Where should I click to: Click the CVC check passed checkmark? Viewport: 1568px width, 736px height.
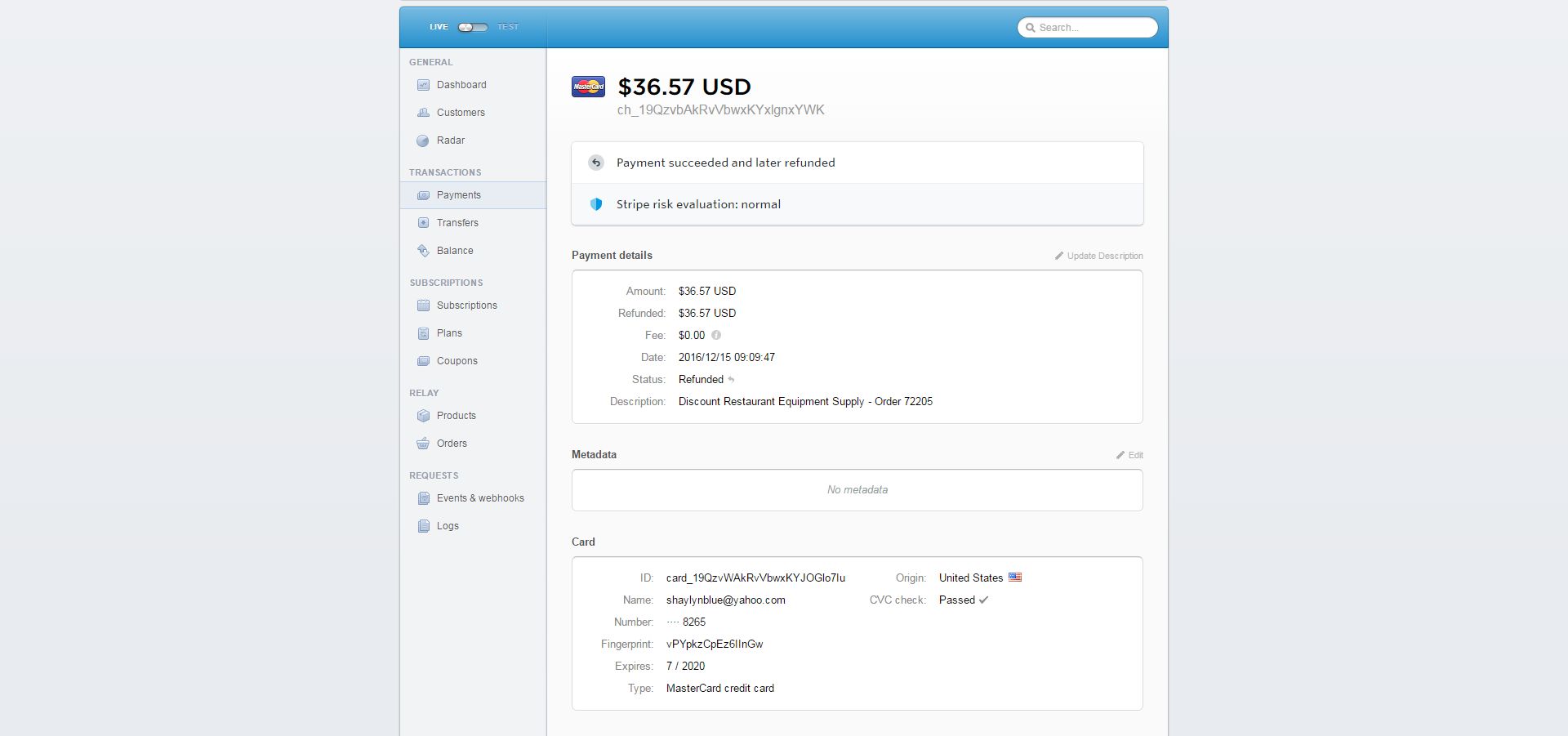click(x=983, y=600)
